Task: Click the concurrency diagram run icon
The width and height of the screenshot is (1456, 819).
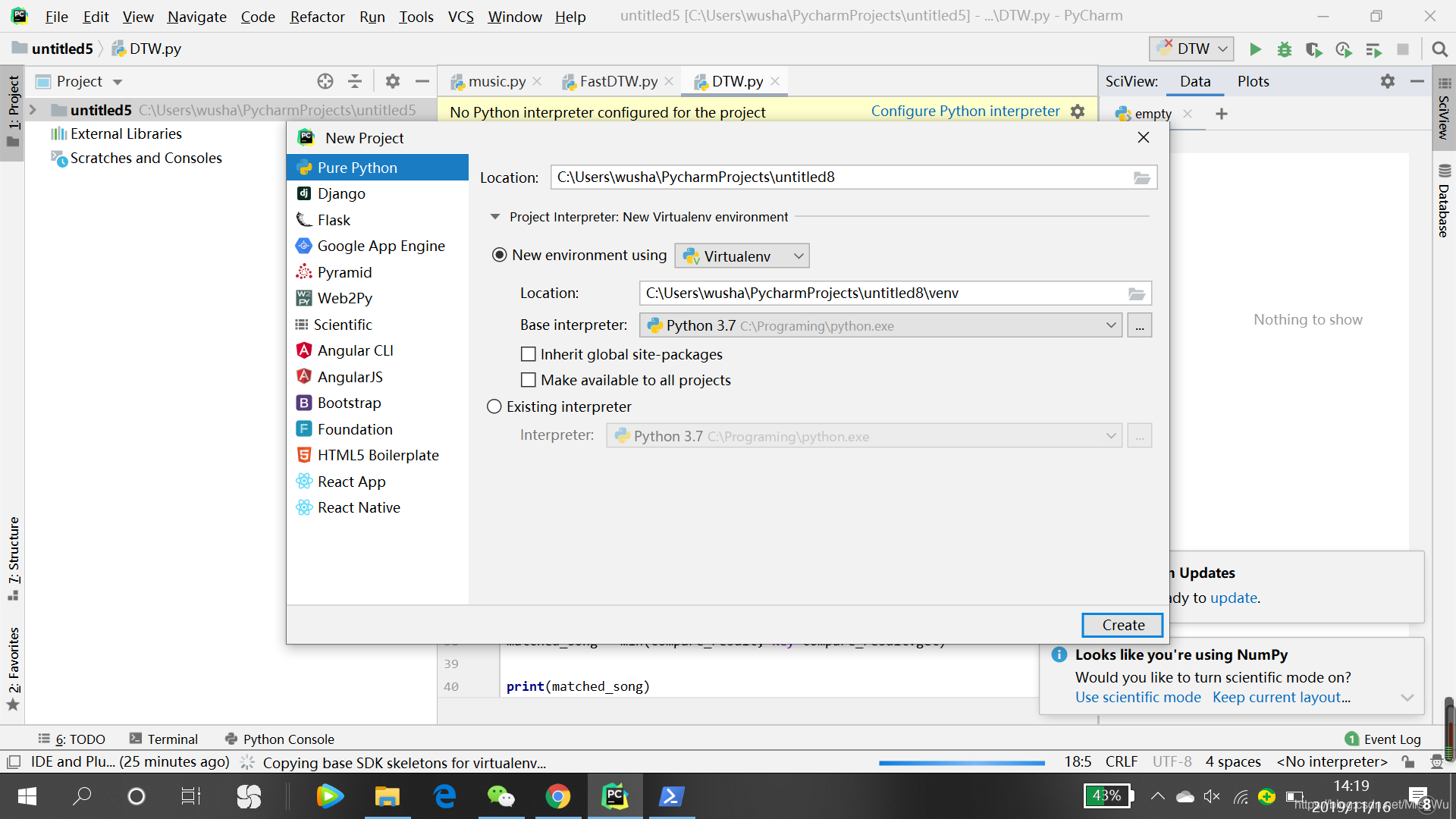Action: click(1373, 49)
